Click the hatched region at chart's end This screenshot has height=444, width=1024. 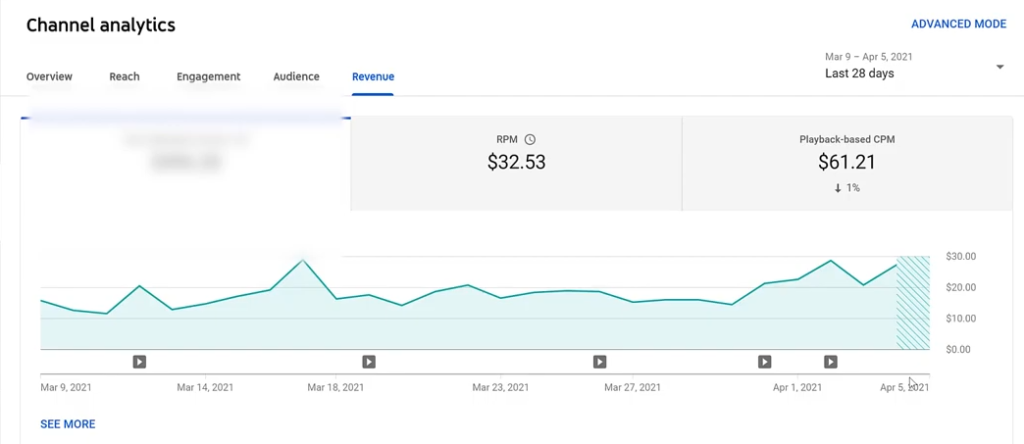click(913, 302)
